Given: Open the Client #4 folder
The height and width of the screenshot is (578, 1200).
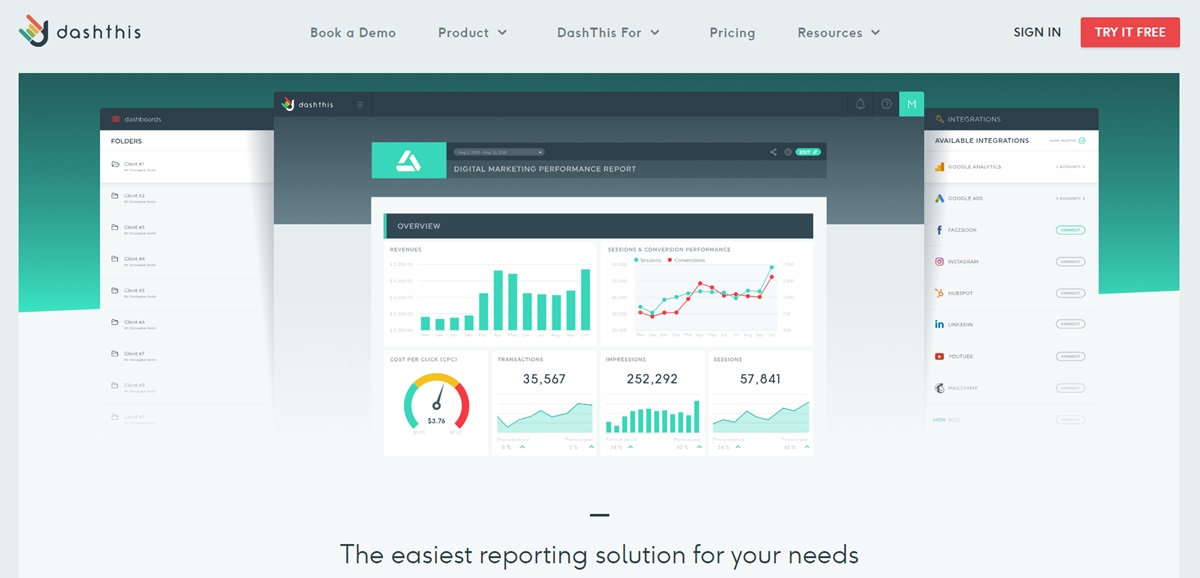Looking at the screenshot, I should 187,261.
